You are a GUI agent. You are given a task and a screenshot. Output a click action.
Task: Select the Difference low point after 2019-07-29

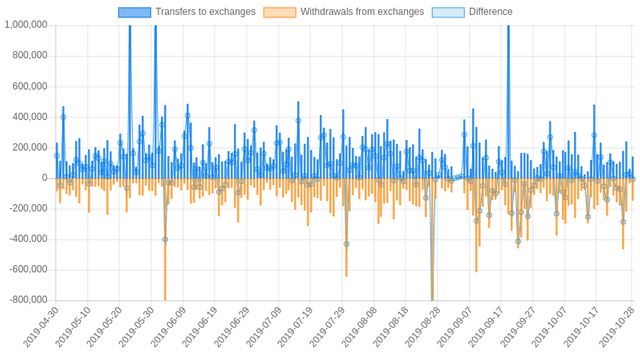click(x=346, y=244)
